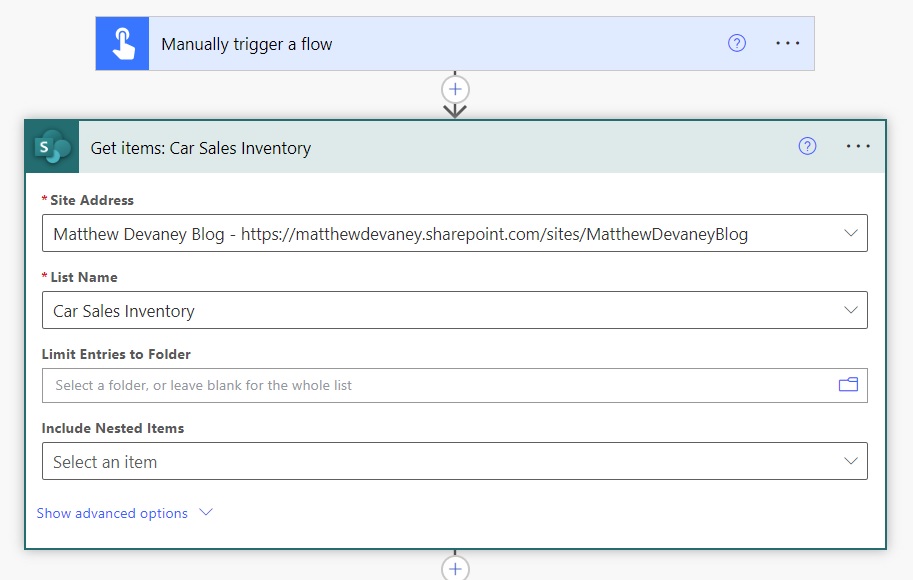Open the Get items action ellipsis menu
The height and width of the screenshot is (580, 913).
tap(858, 146)
